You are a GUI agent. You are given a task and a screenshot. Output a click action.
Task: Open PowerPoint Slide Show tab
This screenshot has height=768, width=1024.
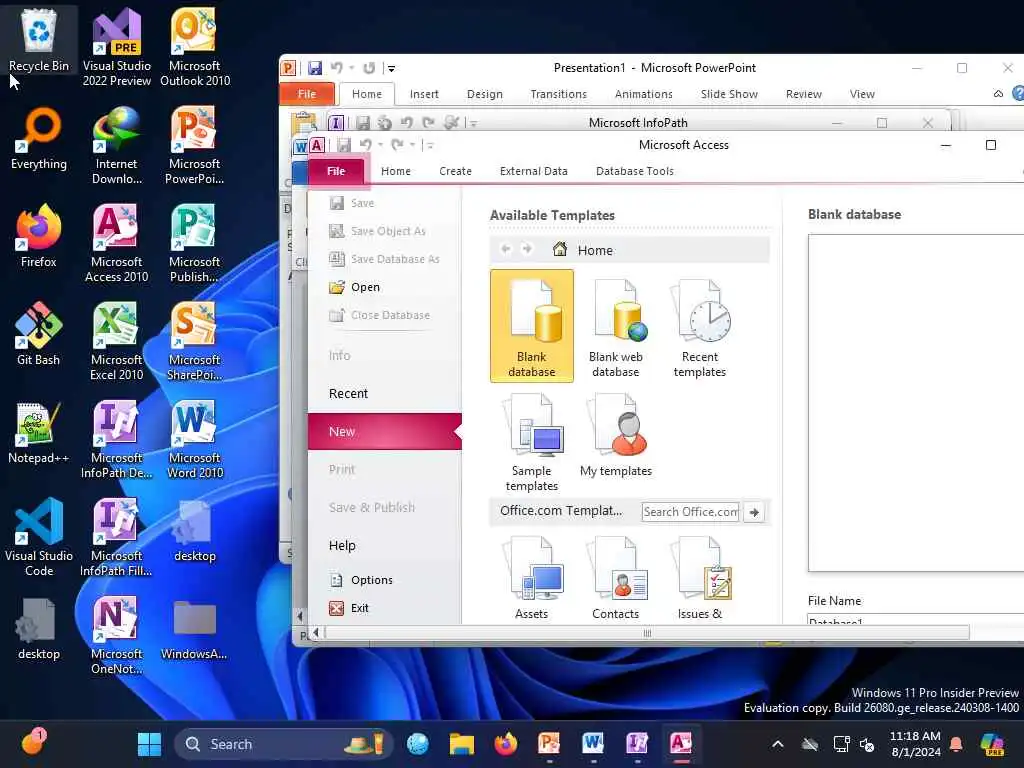(729, 94)
